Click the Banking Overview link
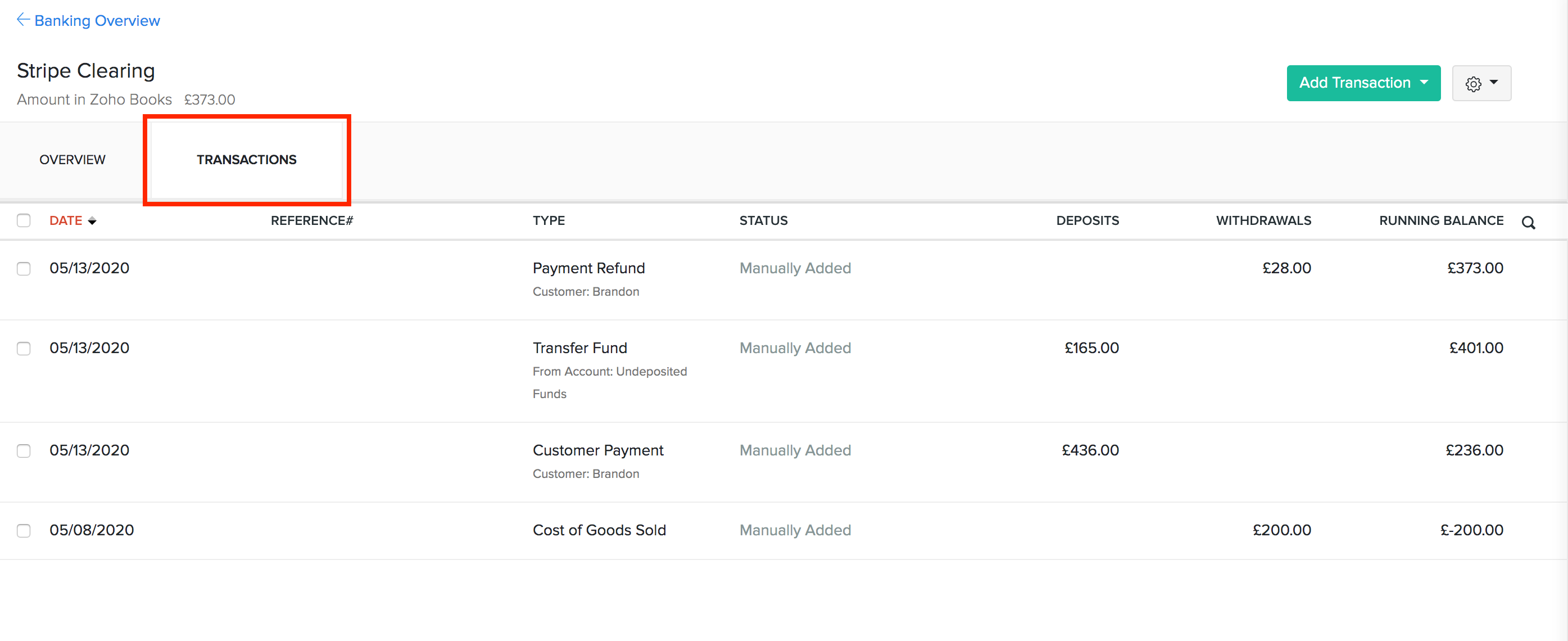1568x641 pixels. 97,20
